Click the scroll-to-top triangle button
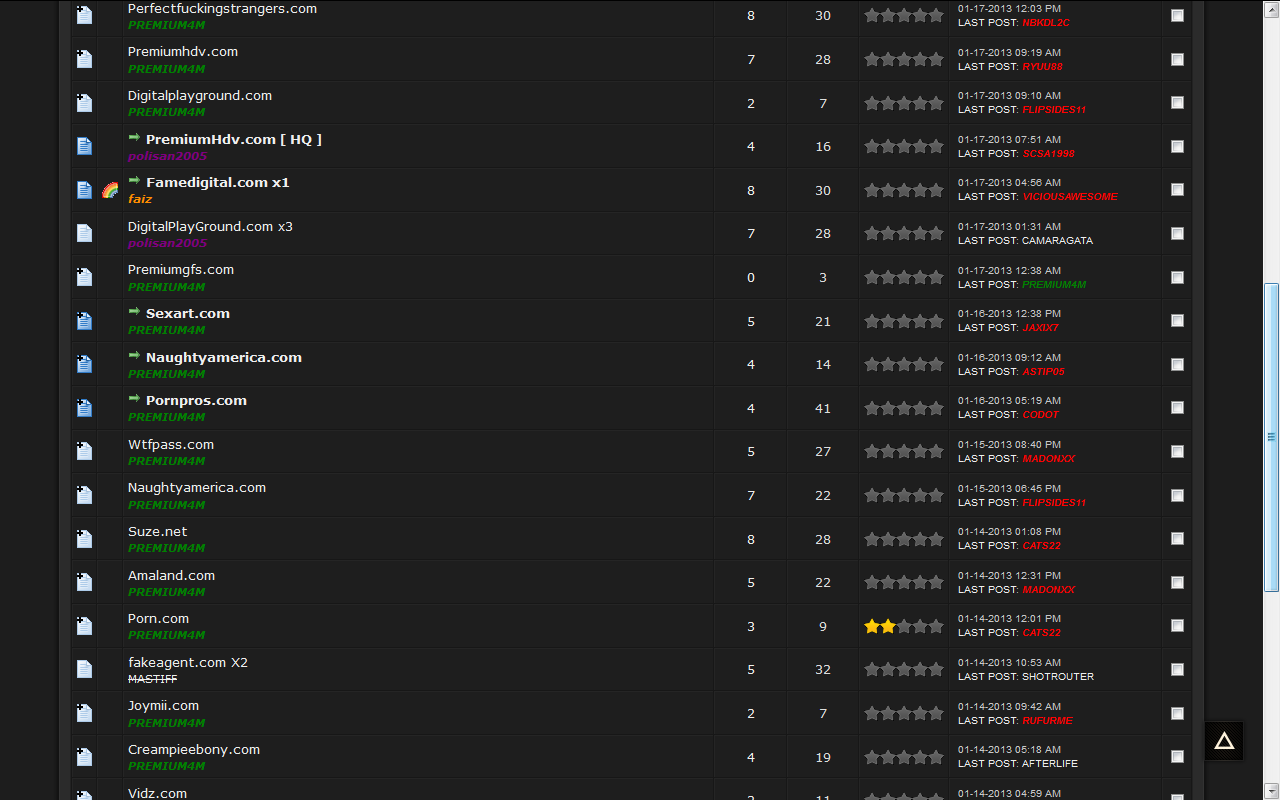The image size is (1280, 800). [x=1224, y=741]
